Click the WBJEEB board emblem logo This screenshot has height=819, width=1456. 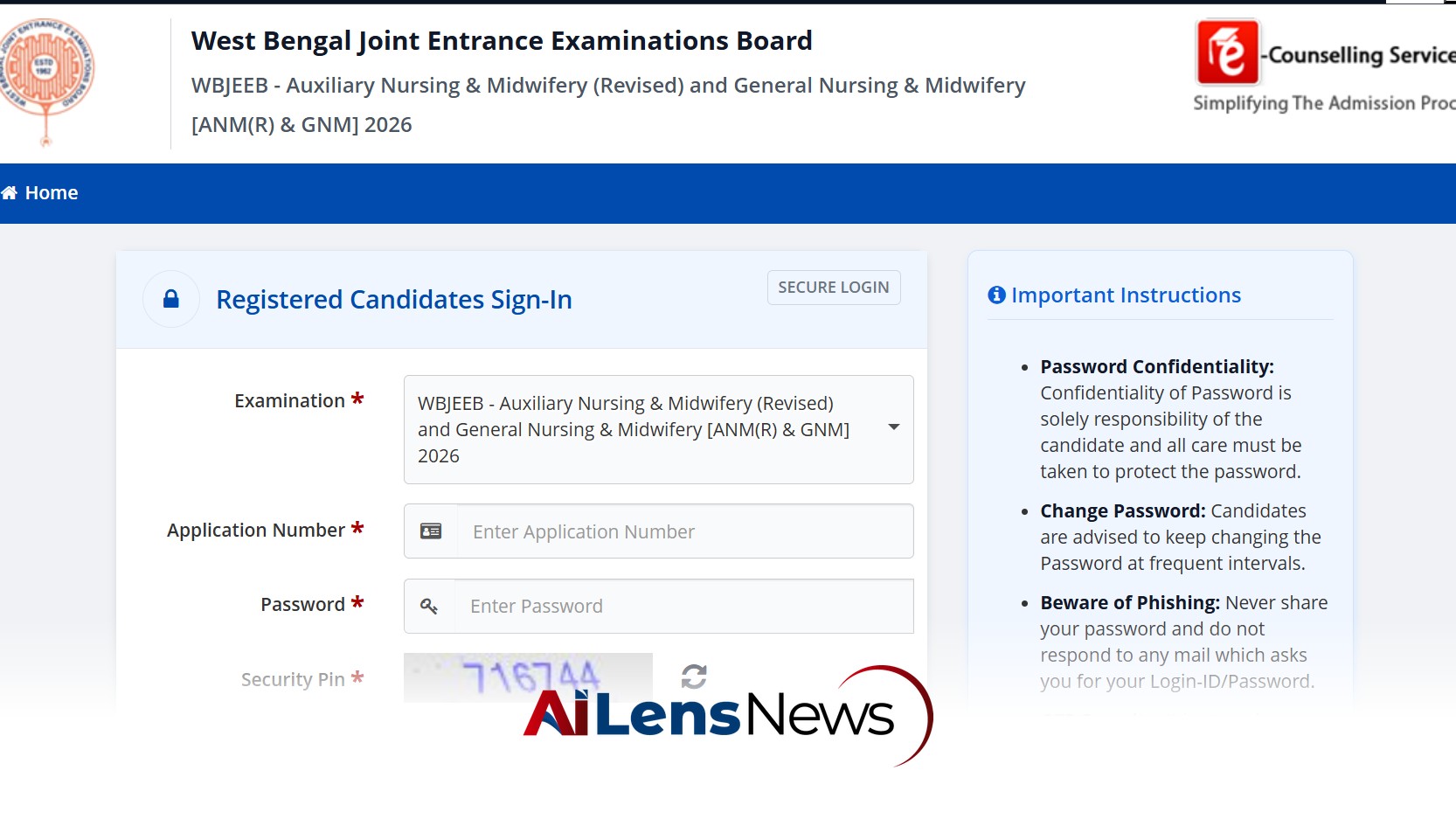click(45, 82)
